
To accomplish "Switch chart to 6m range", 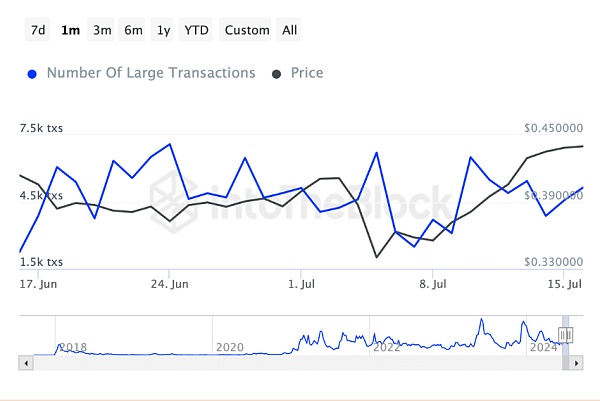I will pos(133,30).
